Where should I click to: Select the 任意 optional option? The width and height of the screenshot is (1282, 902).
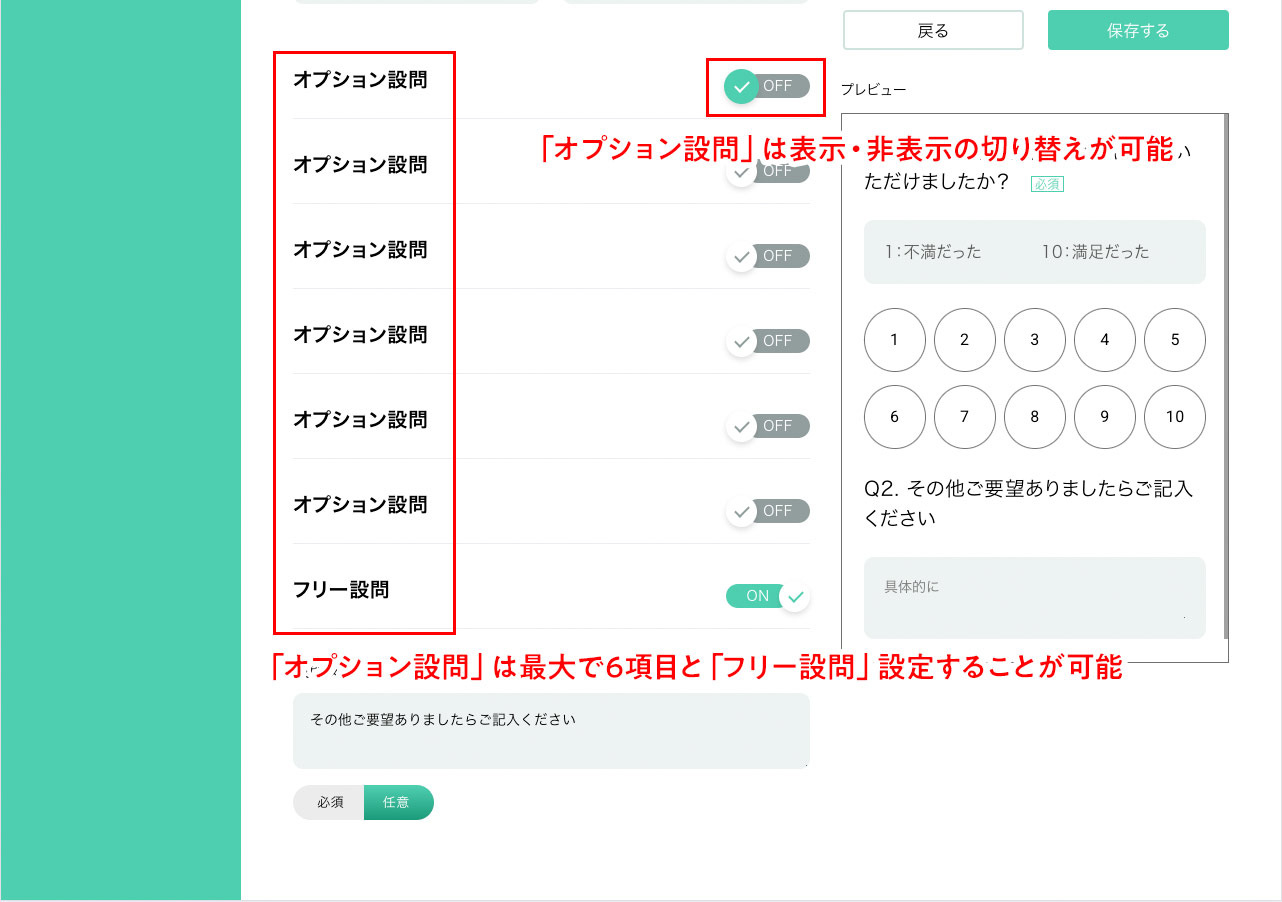[x=398, y=802]
